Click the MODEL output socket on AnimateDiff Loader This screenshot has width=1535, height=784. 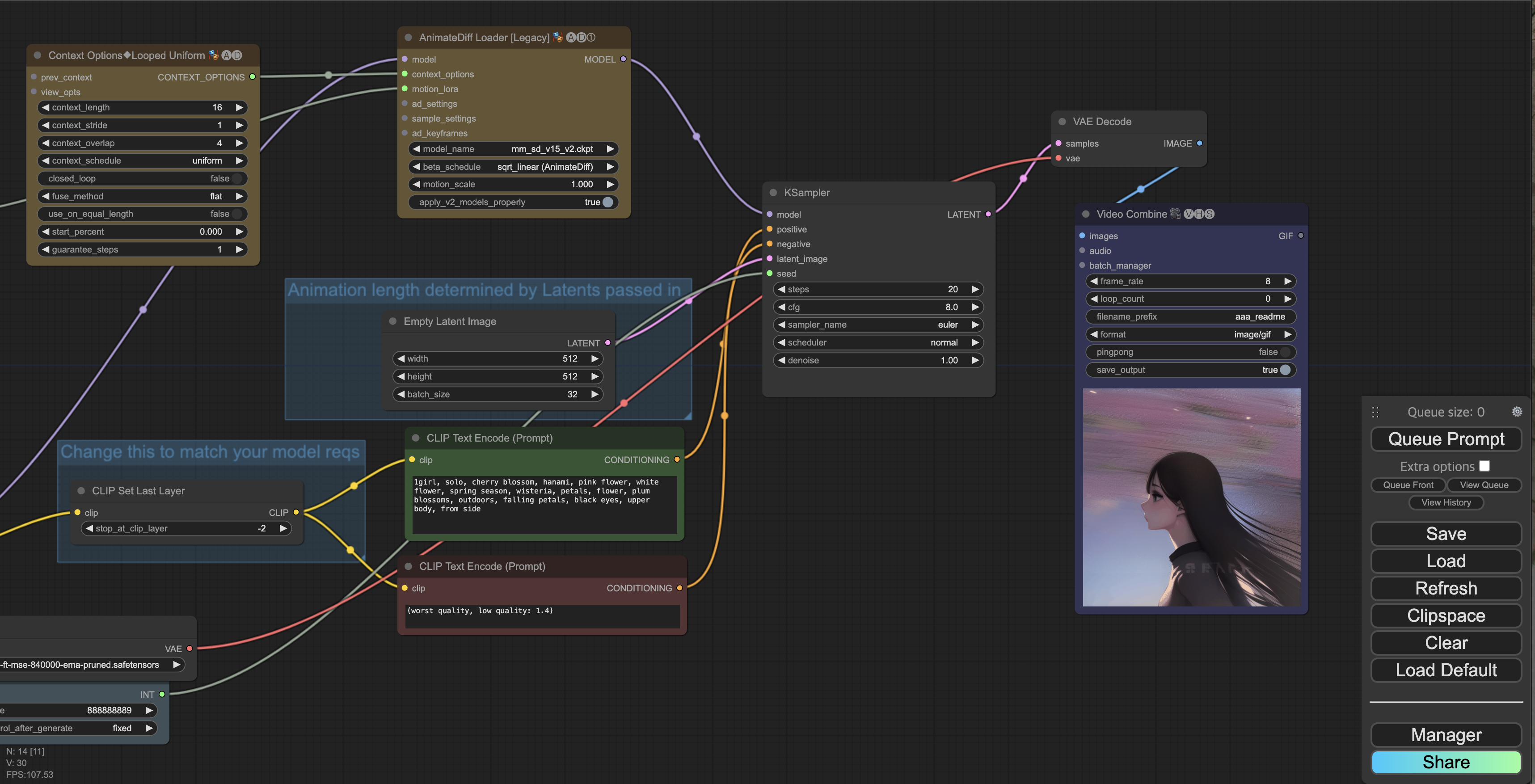pos(623,59)
